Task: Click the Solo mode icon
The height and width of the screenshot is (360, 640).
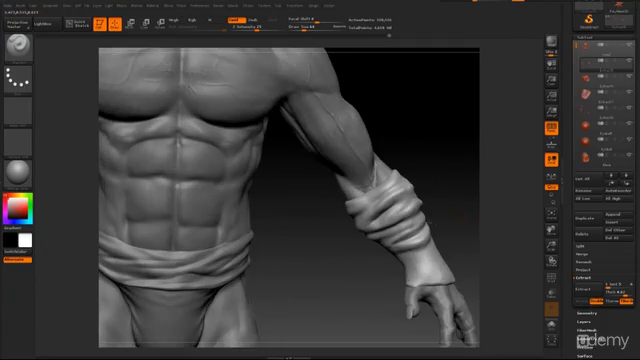Action: pyautogui.click(x=551, y=325)
